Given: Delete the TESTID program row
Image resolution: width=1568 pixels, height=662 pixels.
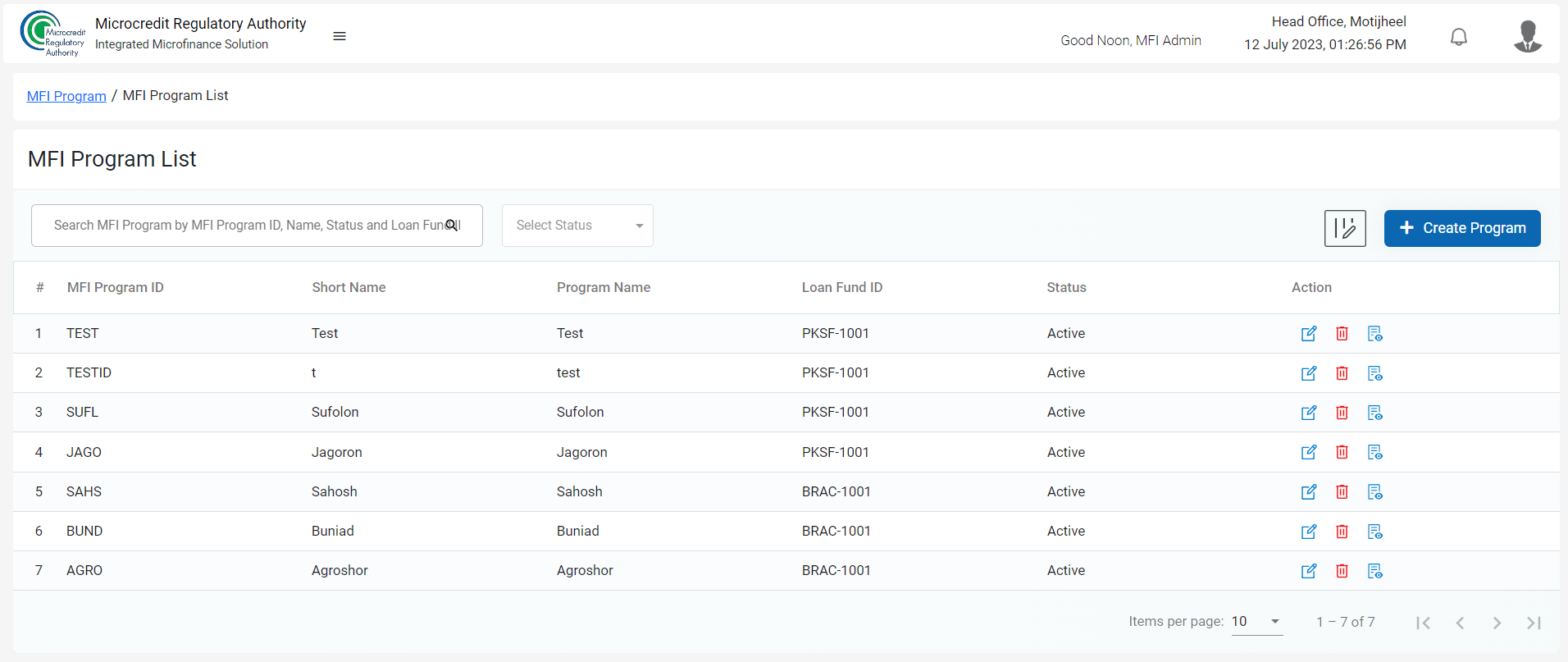Looking at the screenshot, I should pos(1342,373).
